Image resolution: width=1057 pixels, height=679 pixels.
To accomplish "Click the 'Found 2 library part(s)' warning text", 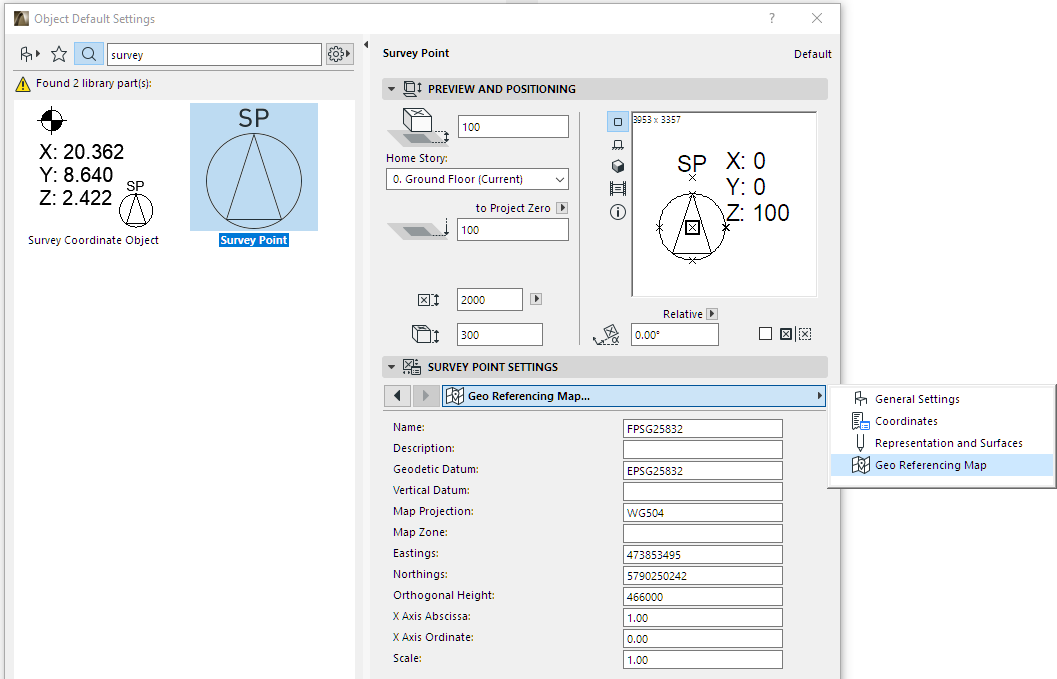I will [x=94, y=83].
